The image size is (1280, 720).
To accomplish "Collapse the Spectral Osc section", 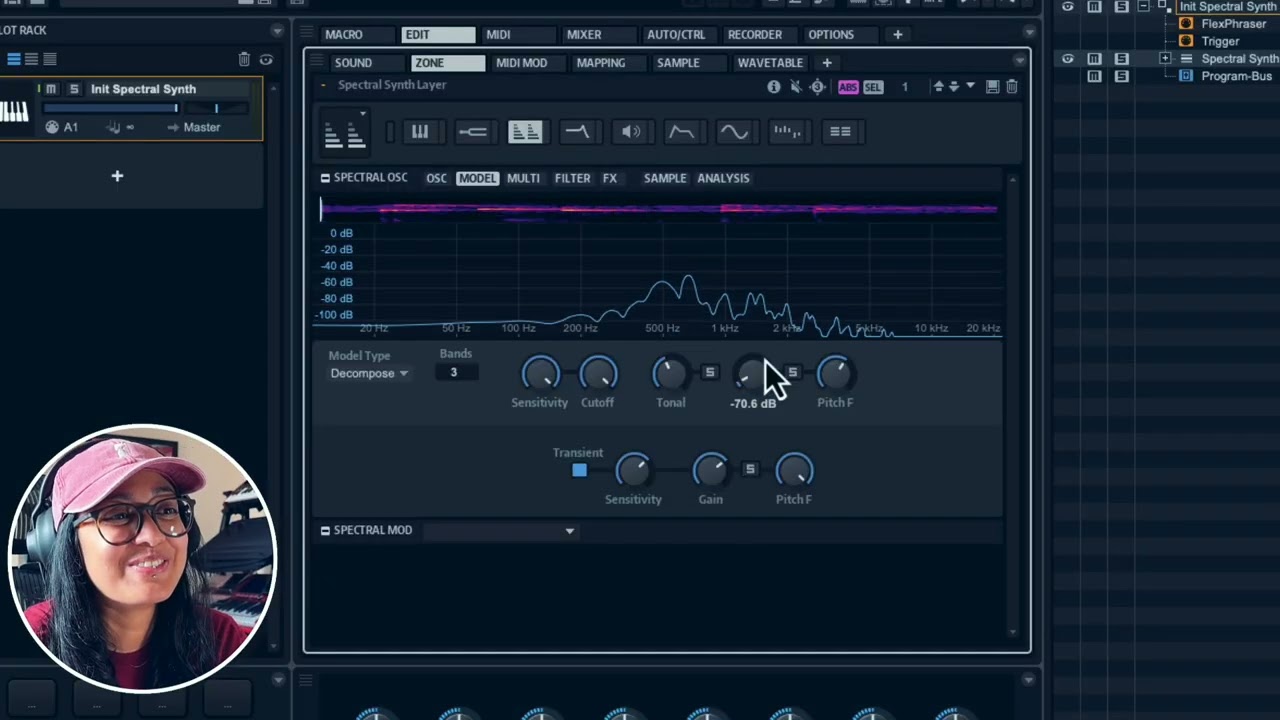I will (x=325, y=178).
